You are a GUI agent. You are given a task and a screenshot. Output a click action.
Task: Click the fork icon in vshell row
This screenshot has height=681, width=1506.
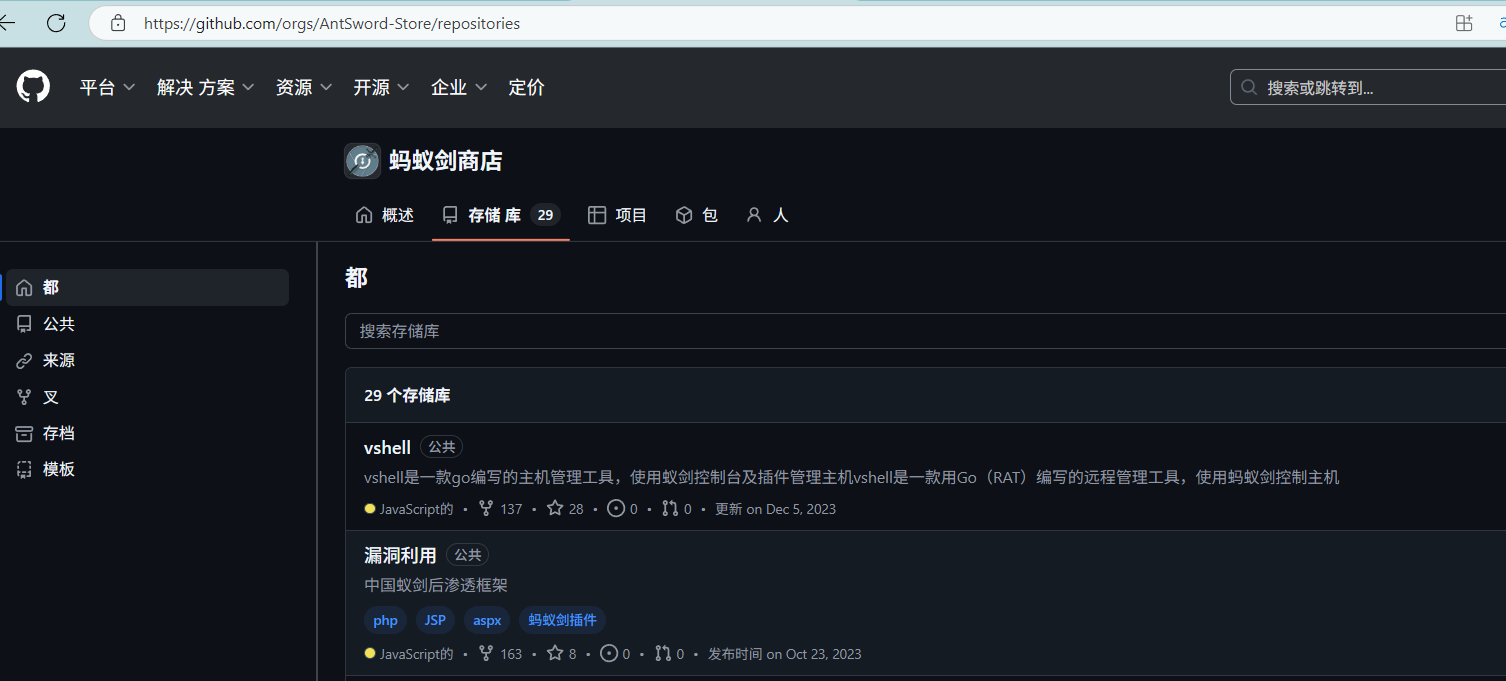[x=486, y=508]
